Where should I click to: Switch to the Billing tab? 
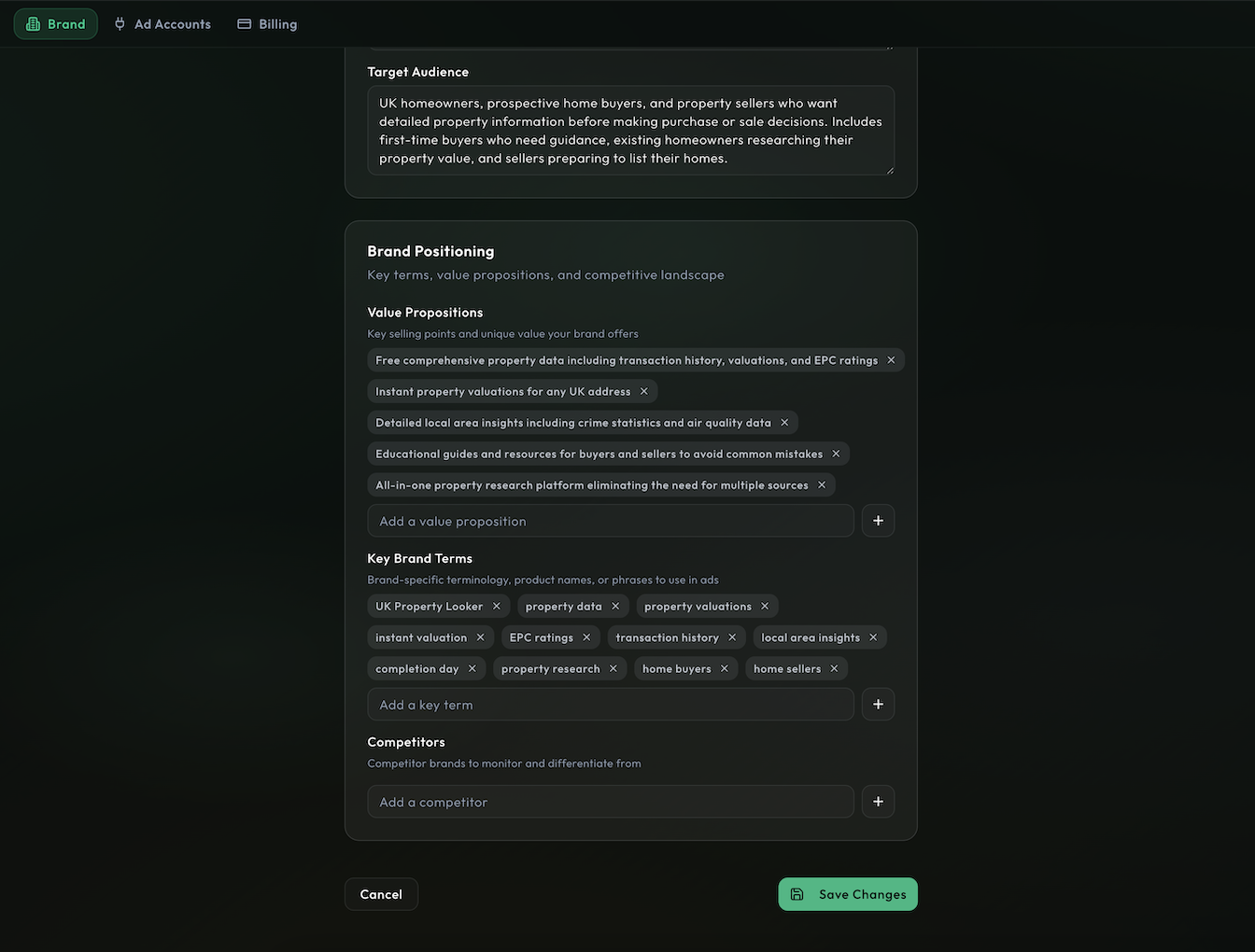click(267, 24)
